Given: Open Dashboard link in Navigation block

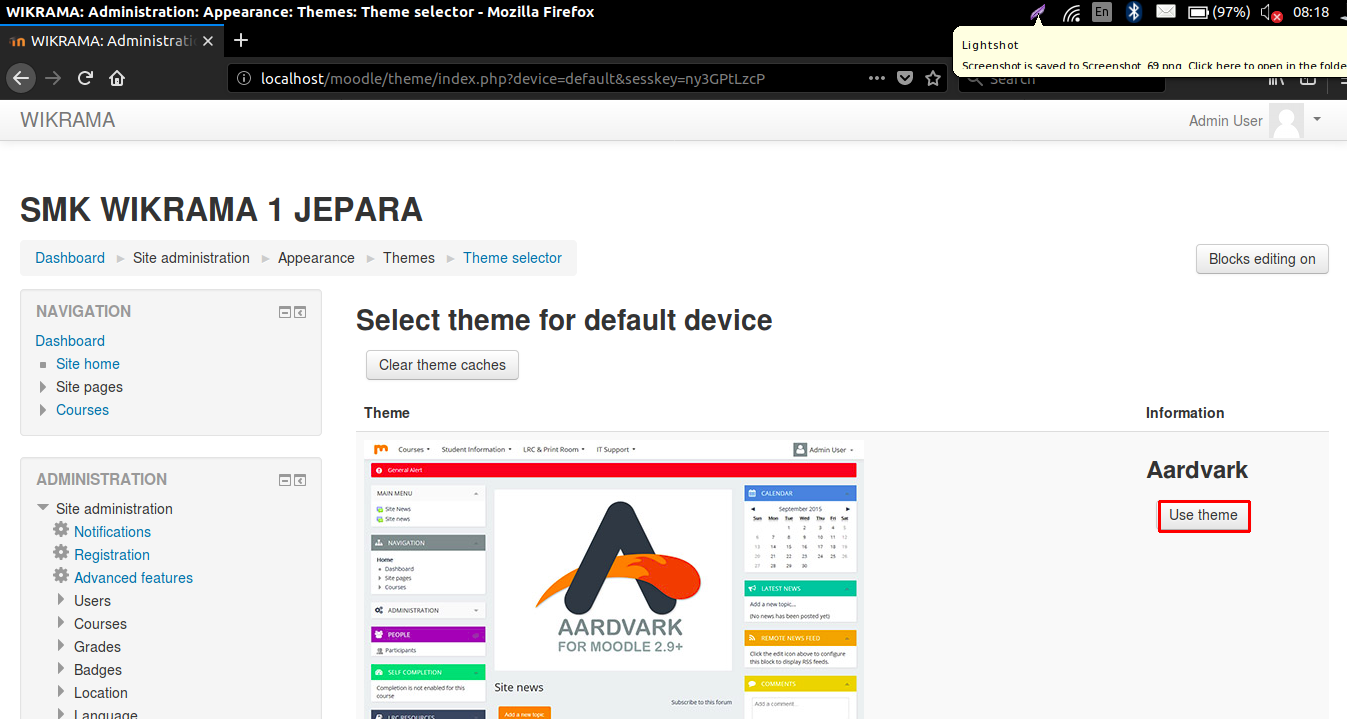Looking at the screenshot, I should (70, 341).
